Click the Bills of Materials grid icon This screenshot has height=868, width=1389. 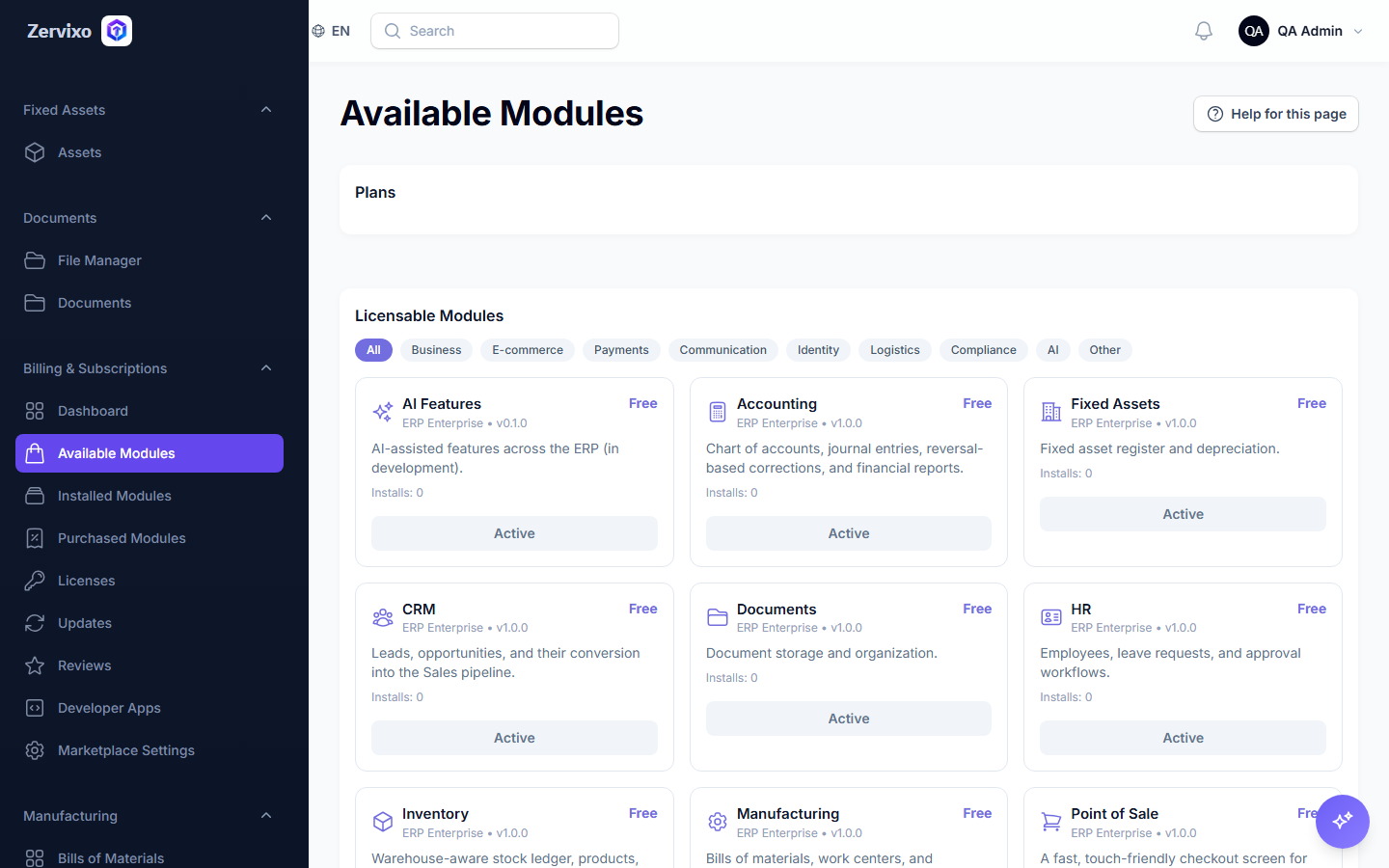(x=35, y=858)
